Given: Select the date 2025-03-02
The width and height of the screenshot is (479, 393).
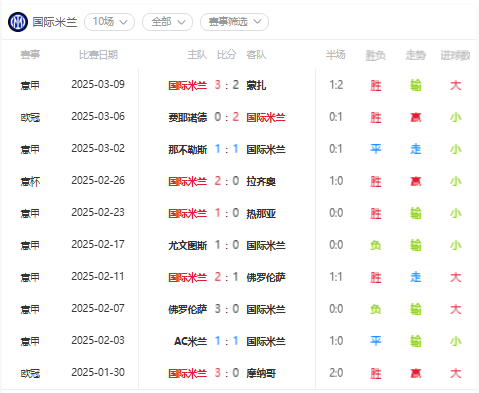Looking at the screenshot, I should pos(98,148).
